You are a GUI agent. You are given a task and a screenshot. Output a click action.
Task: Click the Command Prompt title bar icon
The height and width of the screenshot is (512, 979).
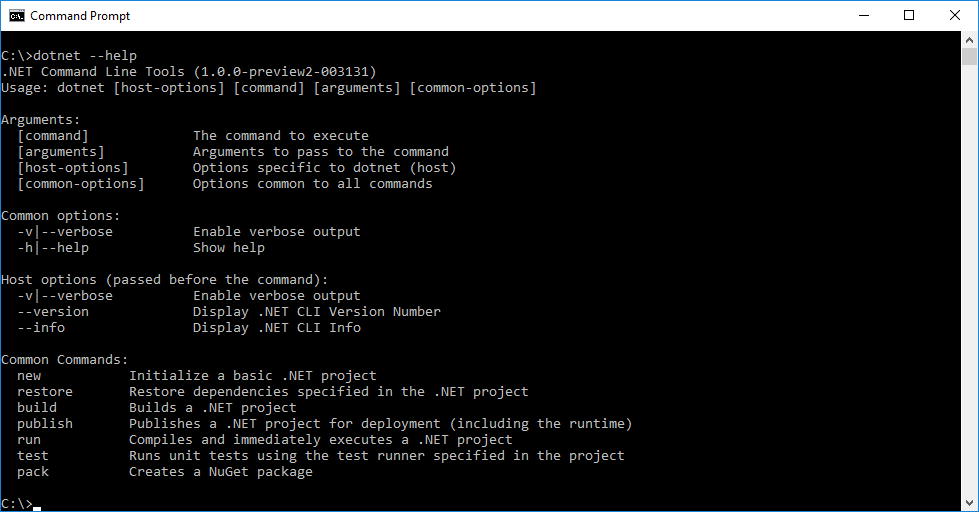[17, 15]
